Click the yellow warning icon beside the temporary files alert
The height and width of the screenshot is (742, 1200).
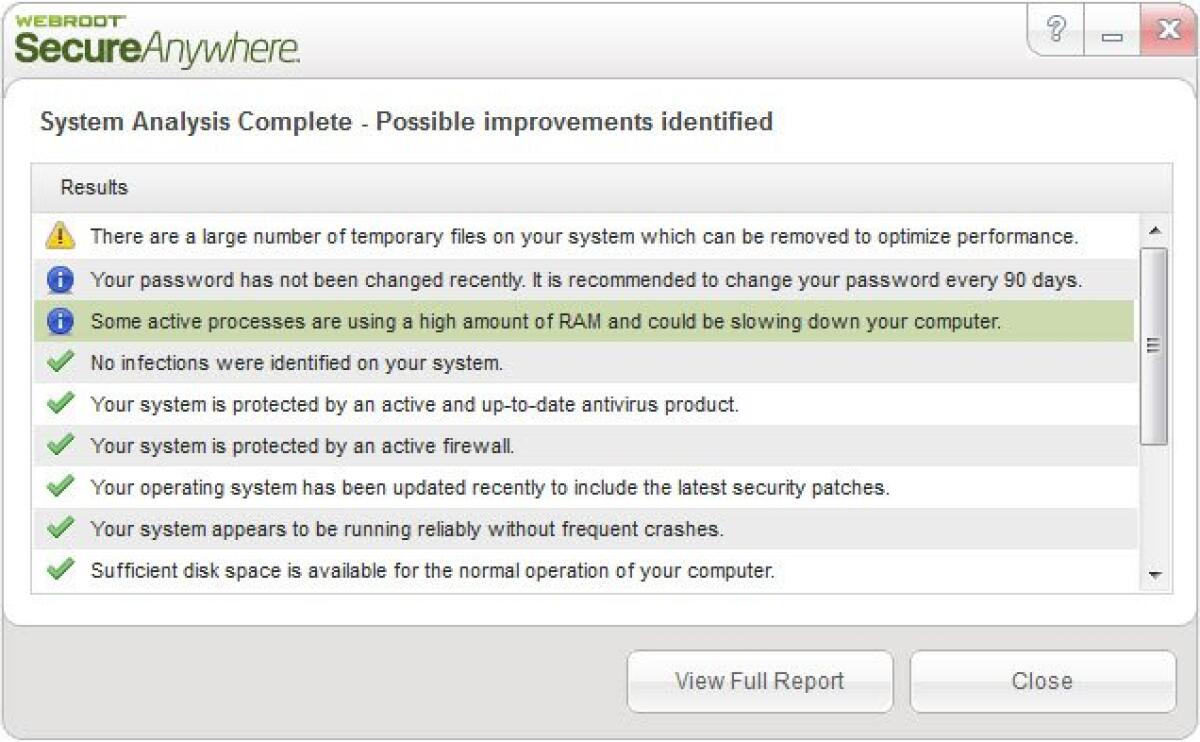coord(60,236)
